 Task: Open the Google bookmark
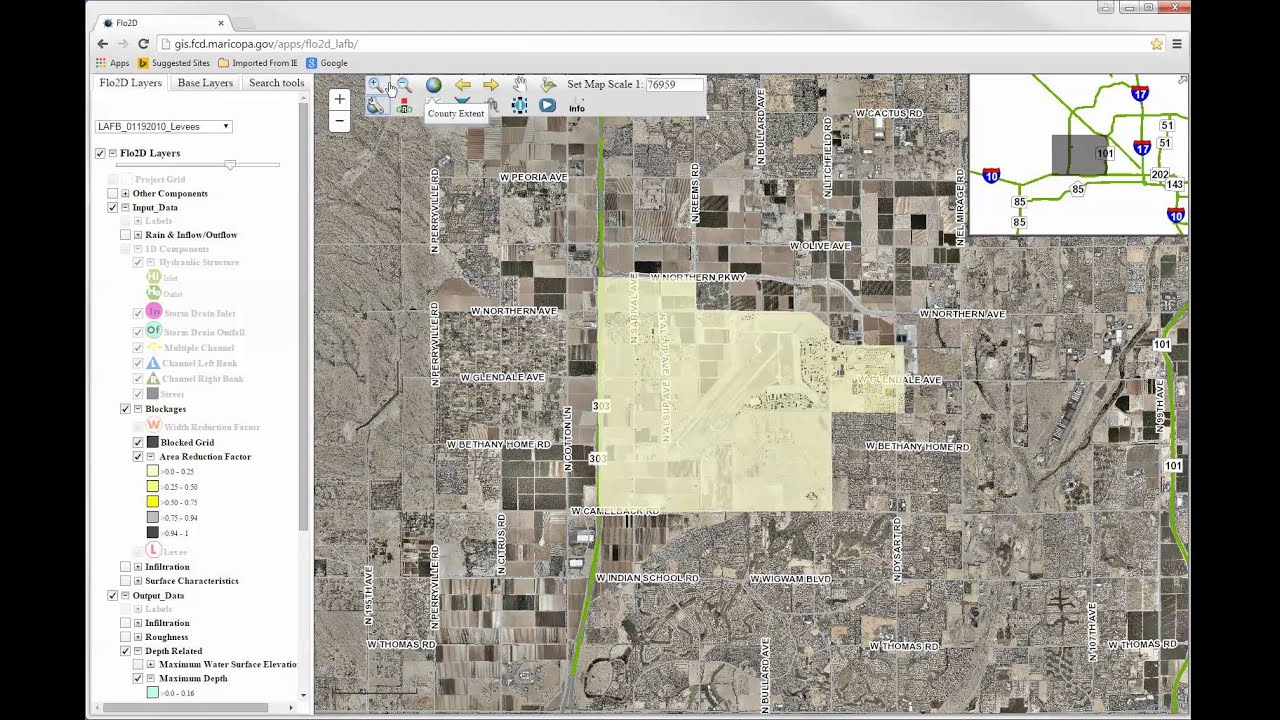point(327,63)
